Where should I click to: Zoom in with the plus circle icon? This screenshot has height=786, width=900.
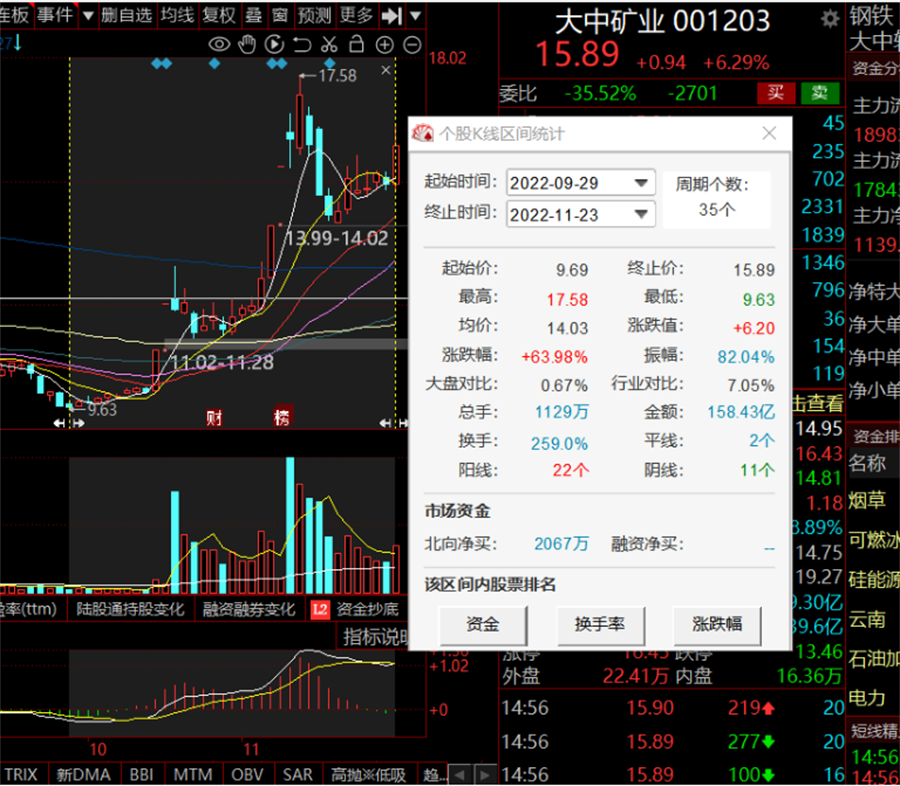pos(384,45)
